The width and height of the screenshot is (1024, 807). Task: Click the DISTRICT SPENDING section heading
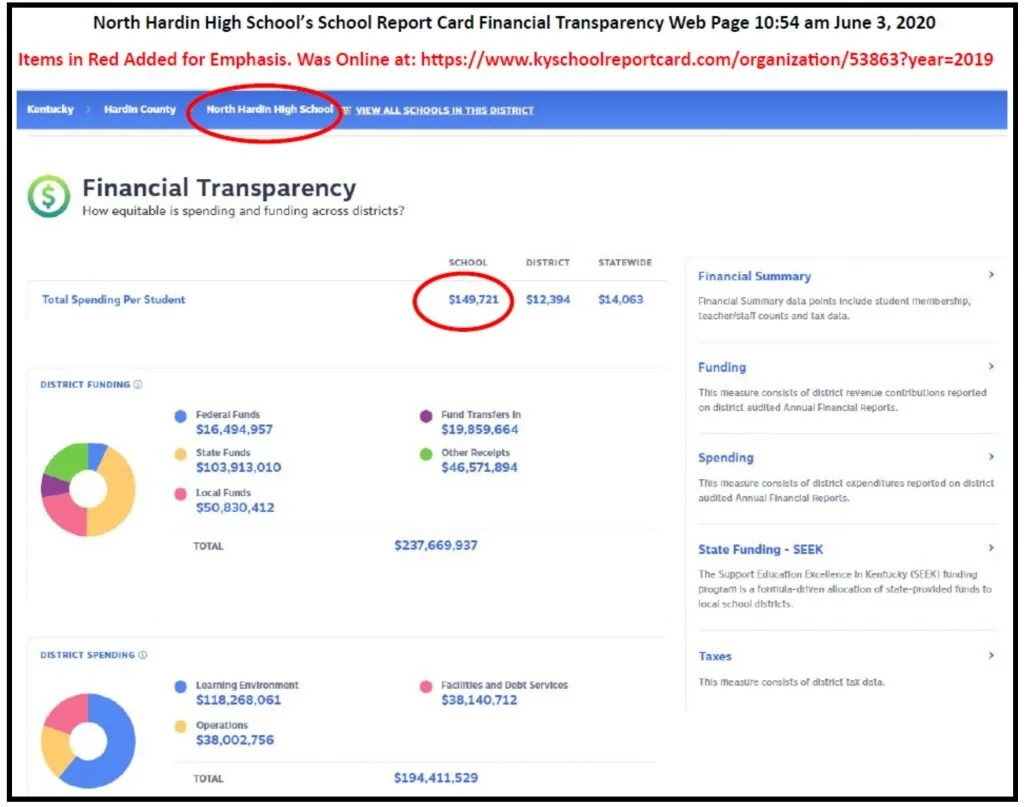tap(88, 655)
